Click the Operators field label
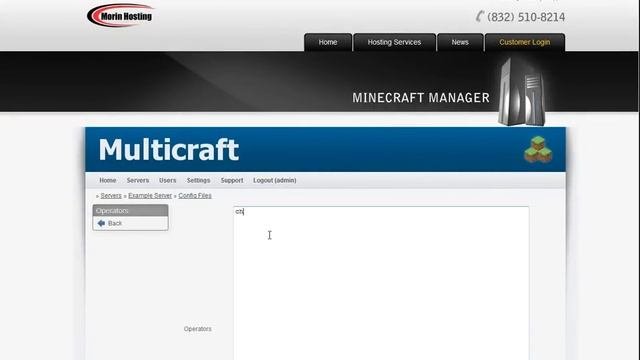 (x=198, y=329)
